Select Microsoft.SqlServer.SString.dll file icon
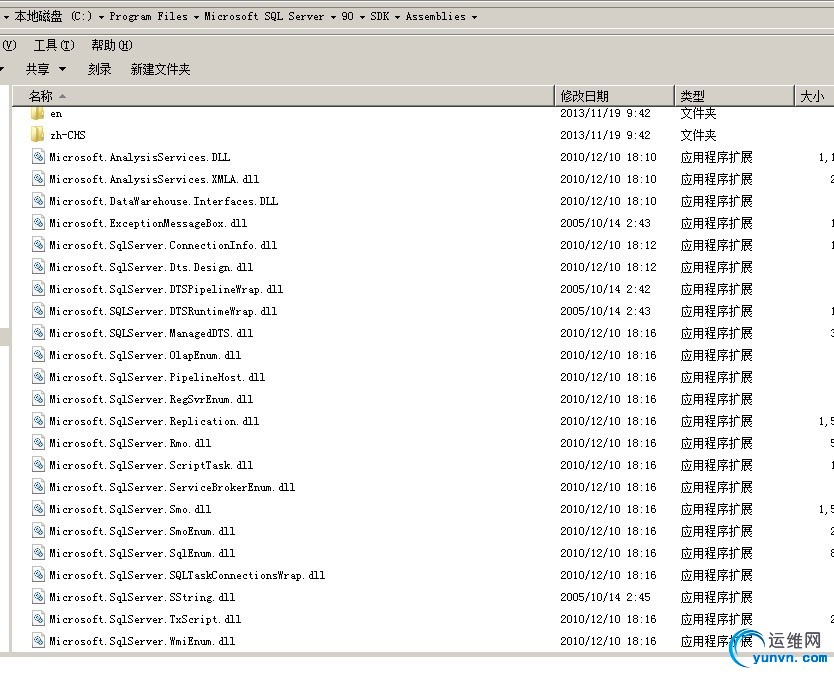834x675 pixels. 38,597
